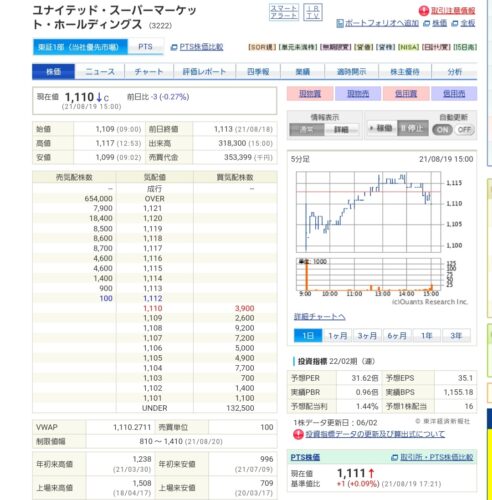Open the 詳細チャートへ link
The width and height of the screenshot is (492, 500).
pos(319,317)
